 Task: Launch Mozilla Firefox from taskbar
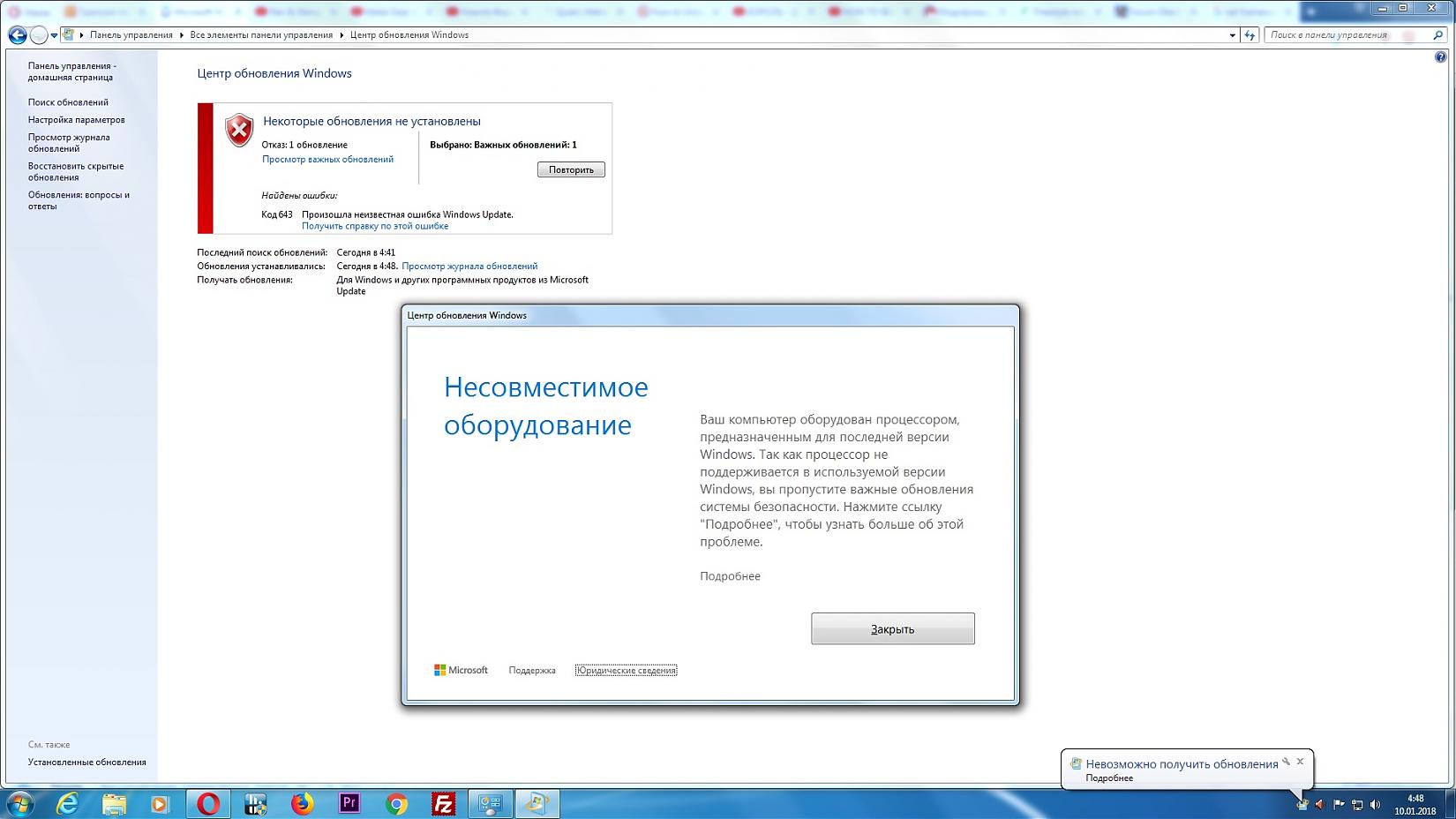(303, 803)
